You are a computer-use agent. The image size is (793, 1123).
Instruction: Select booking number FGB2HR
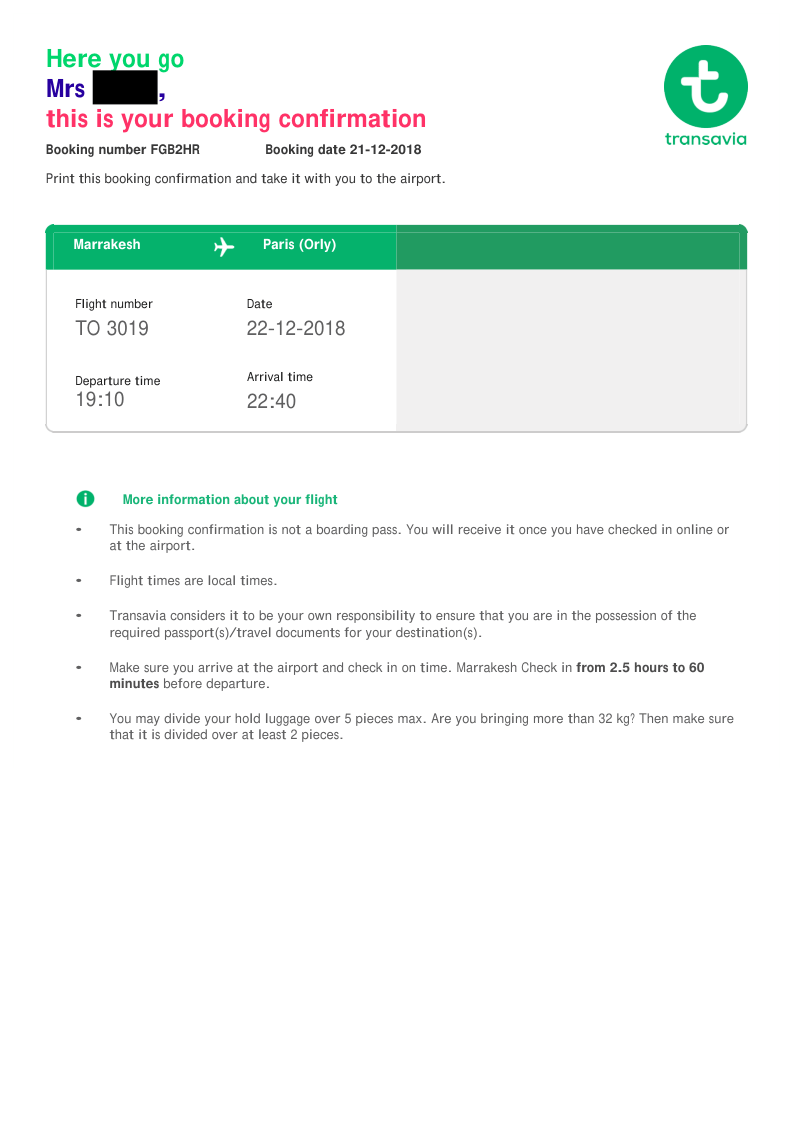click(175, 150)
